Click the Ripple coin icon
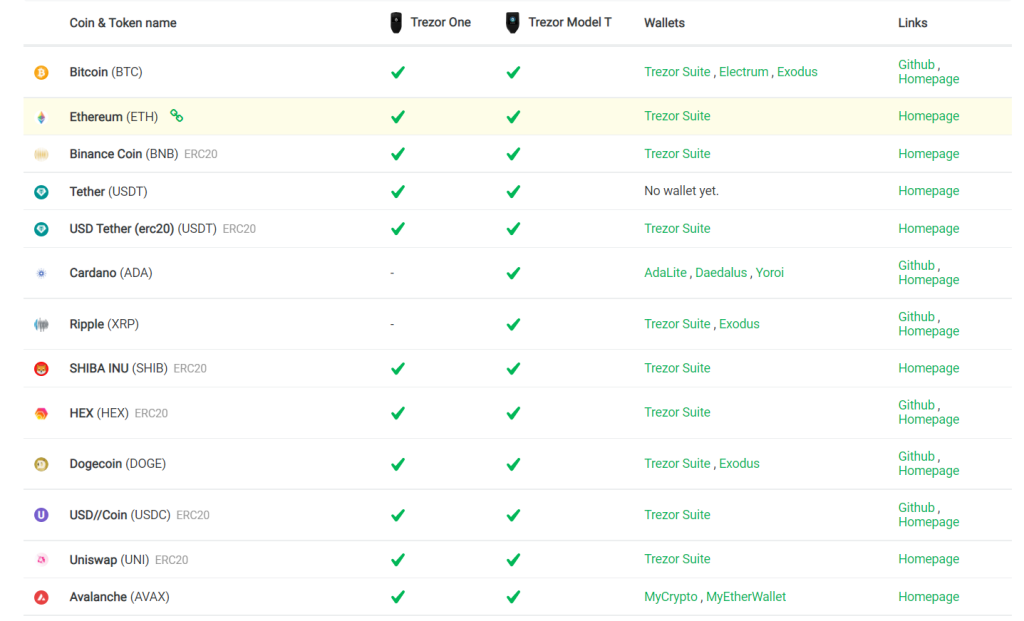Screen dimensions: 1024x621 [x=41, y=325]
